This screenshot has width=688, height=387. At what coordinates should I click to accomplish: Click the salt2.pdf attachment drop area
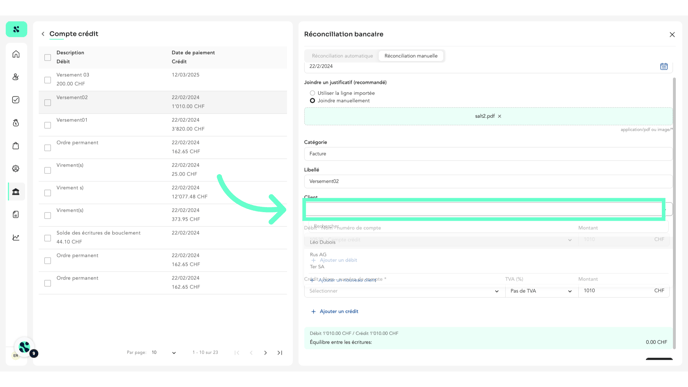[x=488, y=116]
